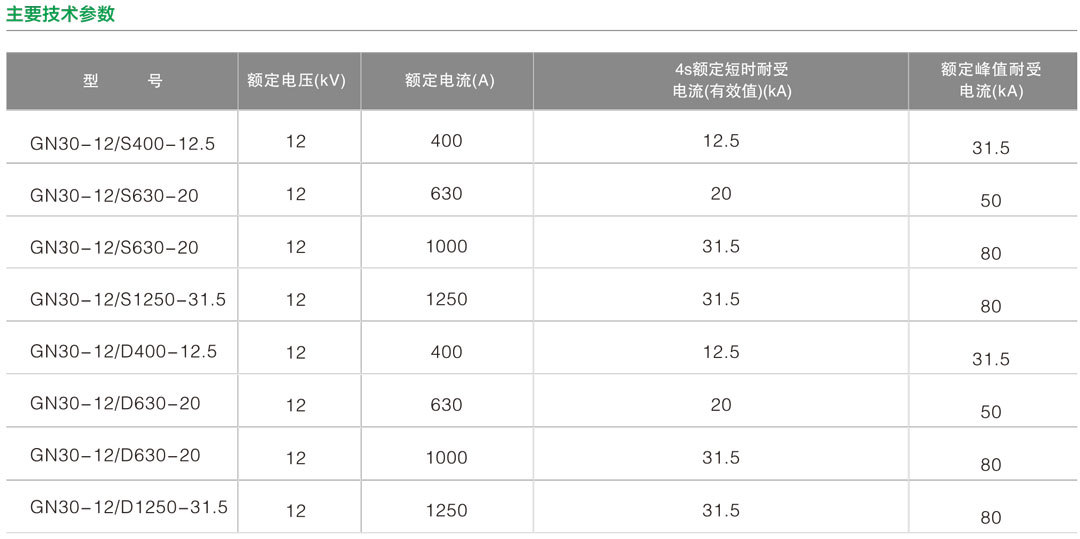Click peak current 80 in D1250-31.5 row
Viewport: 1080px width, 539px height.
991,517
